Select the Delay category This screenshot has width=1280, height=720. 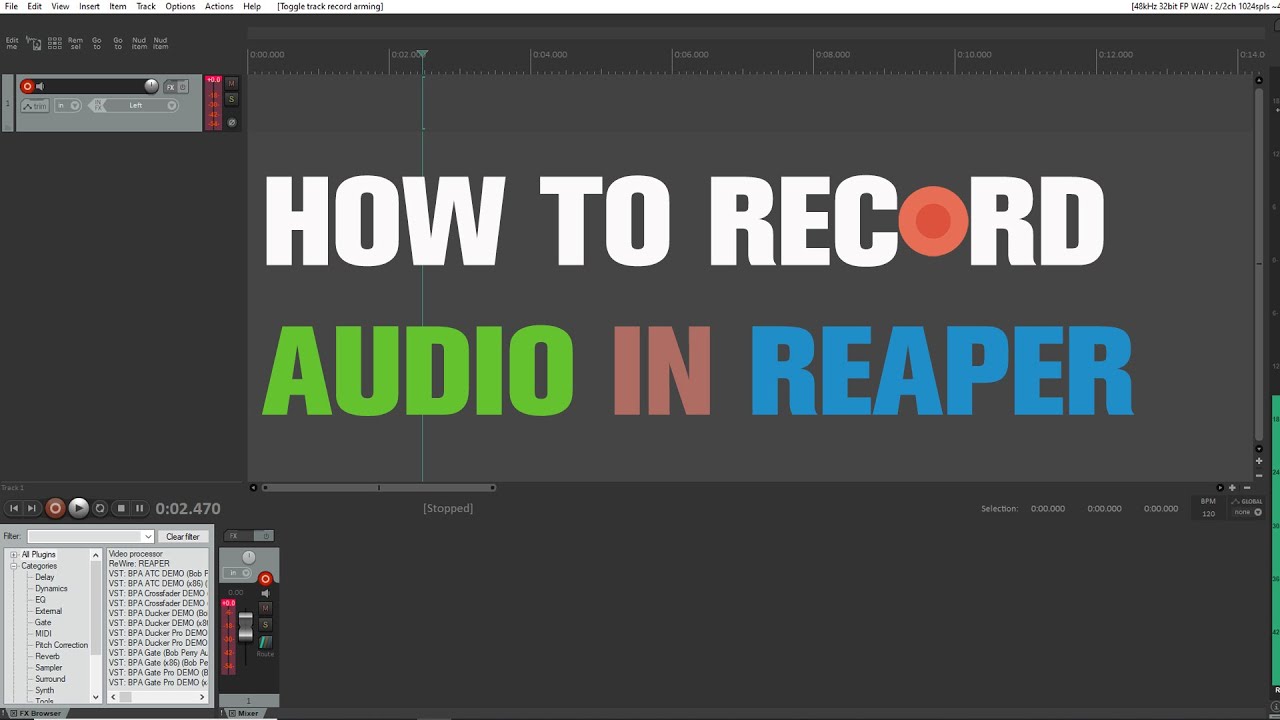point(45,578)
